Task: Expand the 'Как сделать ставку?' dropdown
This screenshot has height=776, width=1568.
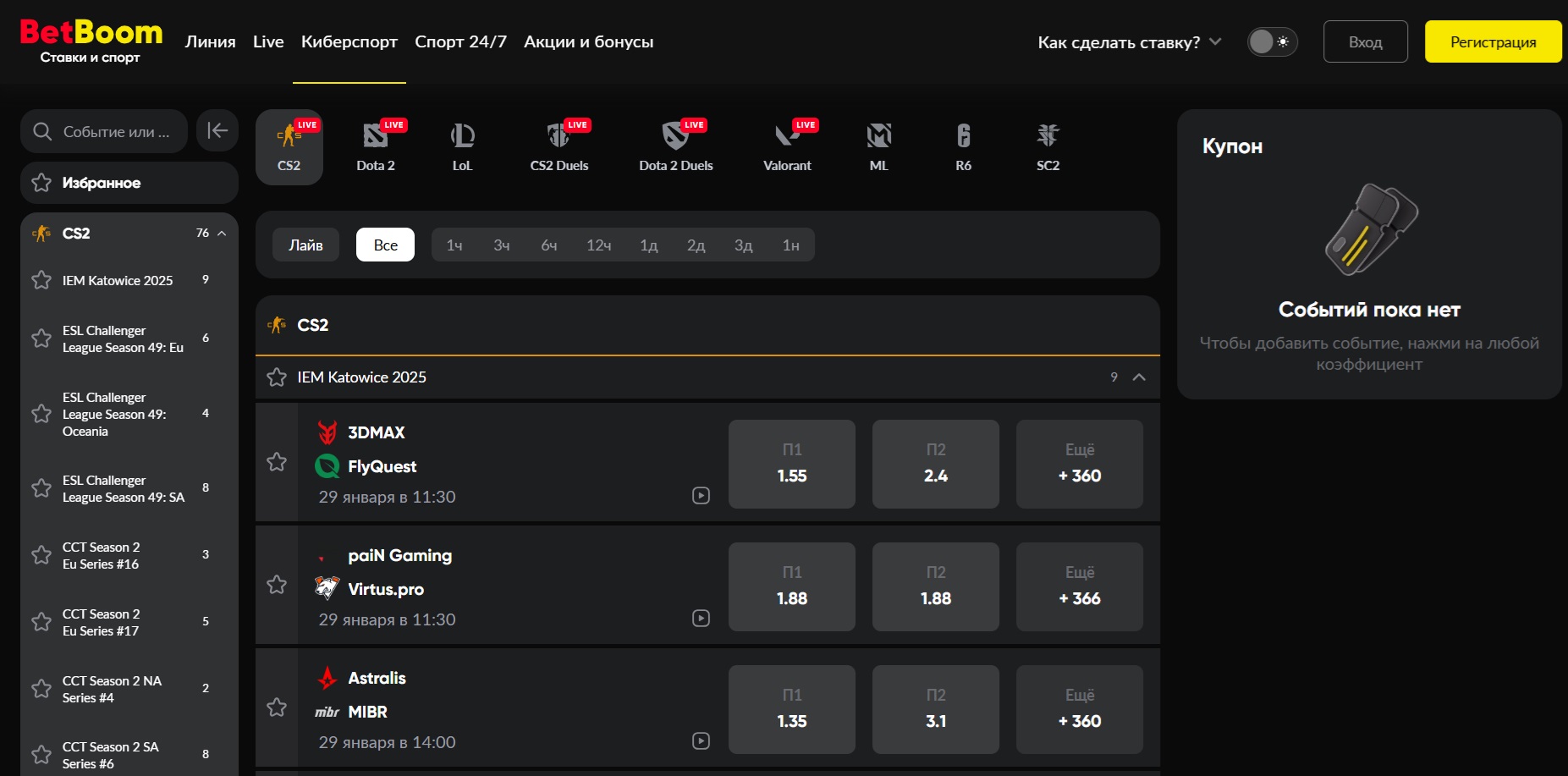Action: [x=1129, y=42]
